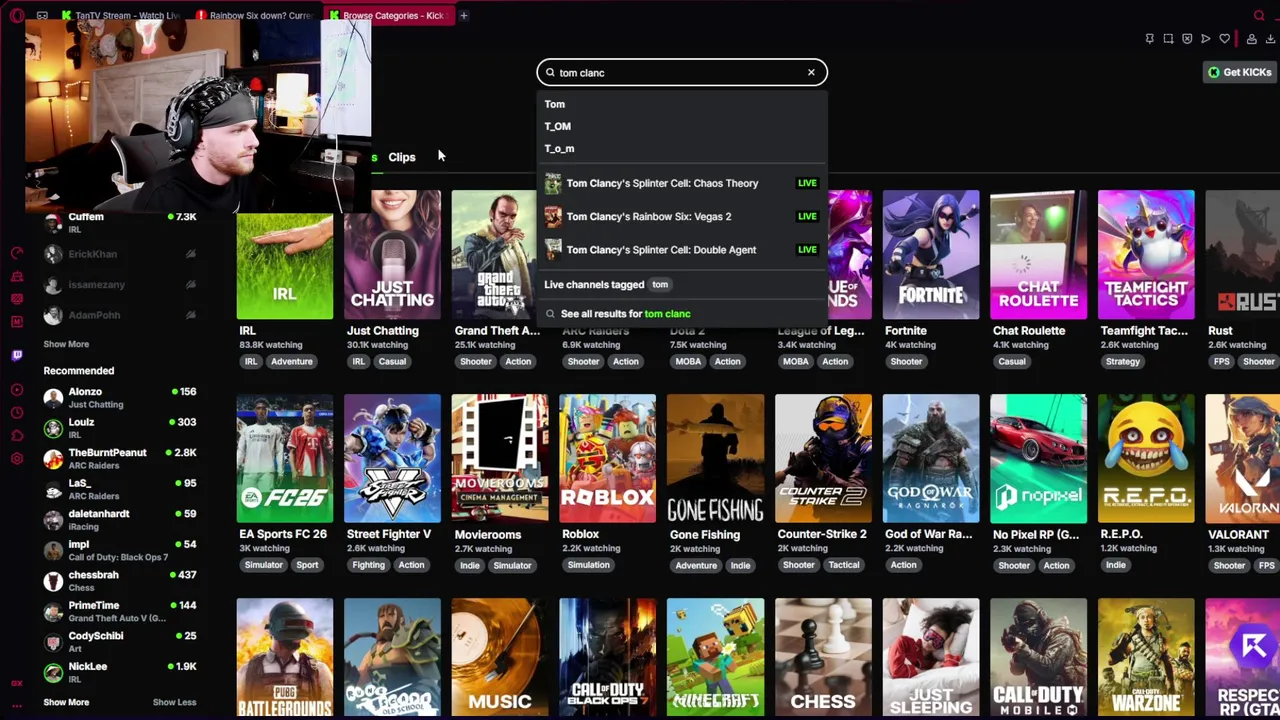This screenshot has width=1280, height=720.
Task: Click the send flow arrow icon
Action: click(x=1206, y=39)
